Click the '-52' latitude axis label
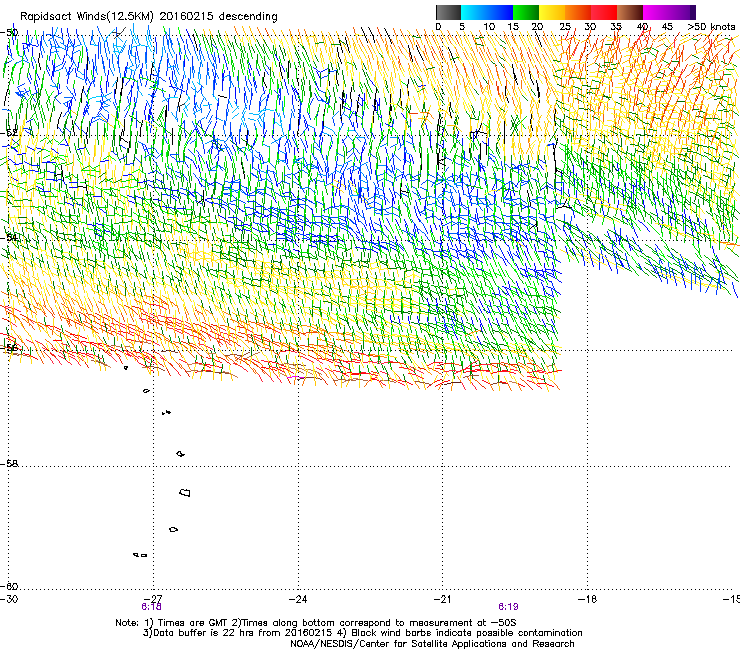Image resolution: width=740 pixels, height=650 pixels. click(9, 133)
